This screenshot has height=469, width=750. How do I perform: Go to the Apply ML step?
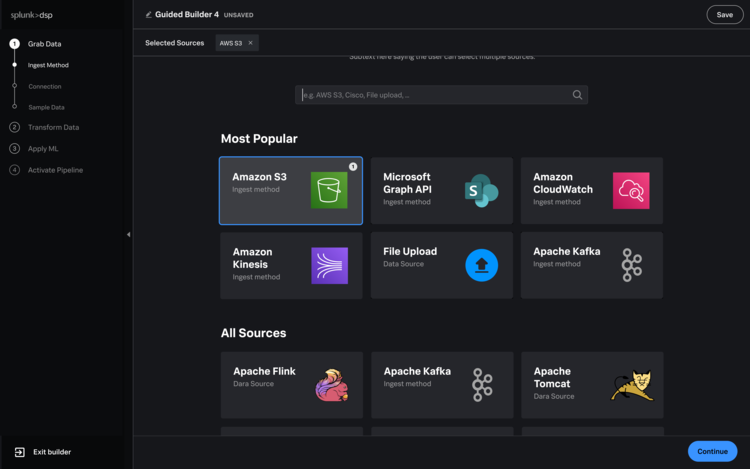(43, 149)
